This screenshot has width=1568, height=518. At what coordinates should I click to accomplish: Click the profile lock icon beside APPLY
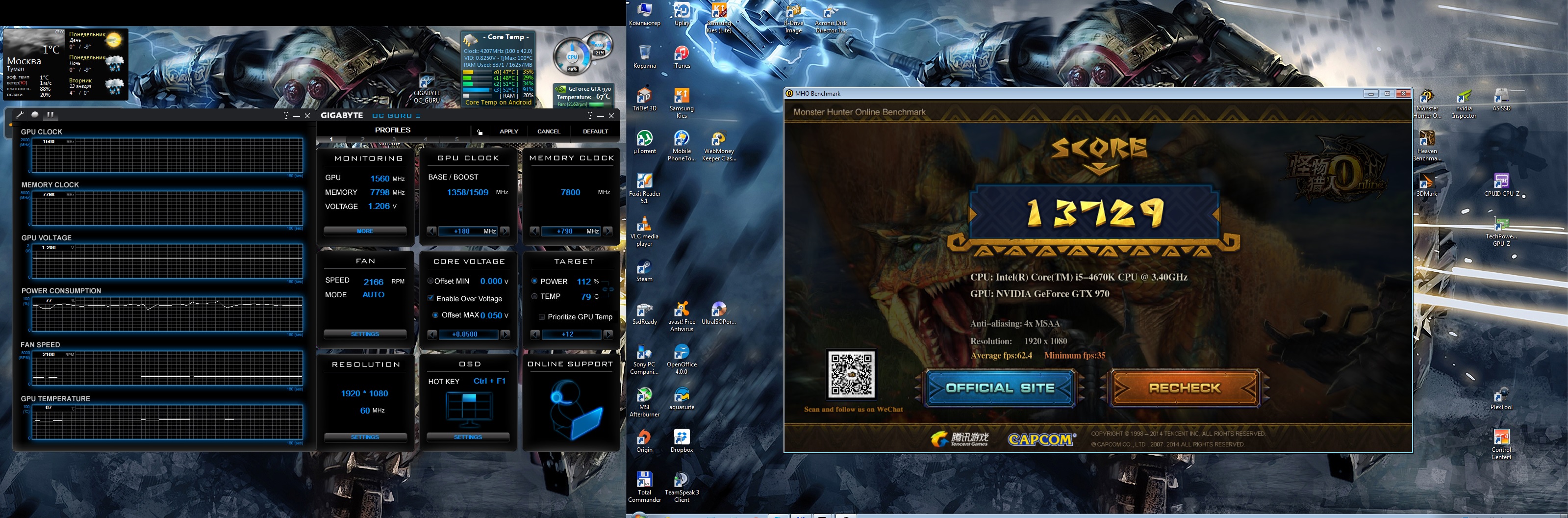[x=480, y=131]
